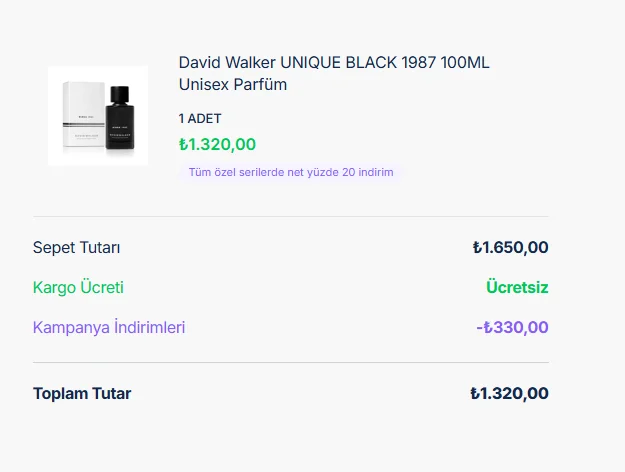The image size is (625, 472).
Task: Click the 'Unisex Parfüm' text in the title
Action: [x=233, y=85]
